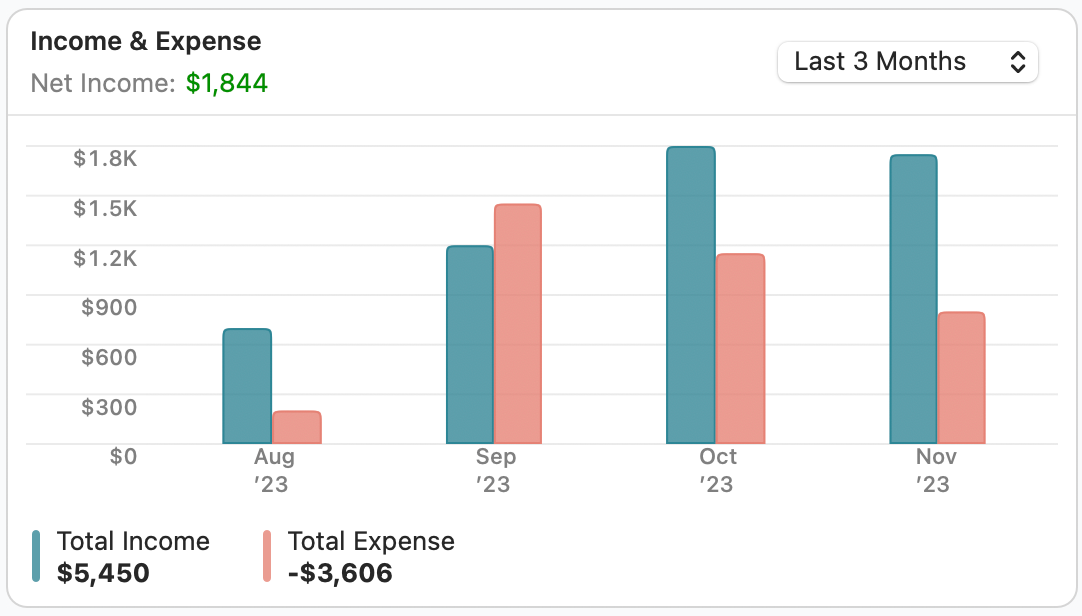Click the Income & Expense panel title

pos(146,41)
